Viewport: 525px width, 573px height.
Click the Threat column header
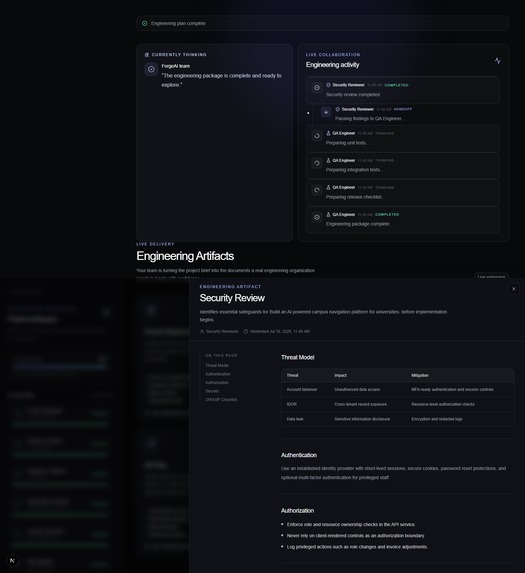(x=292, y=375)
